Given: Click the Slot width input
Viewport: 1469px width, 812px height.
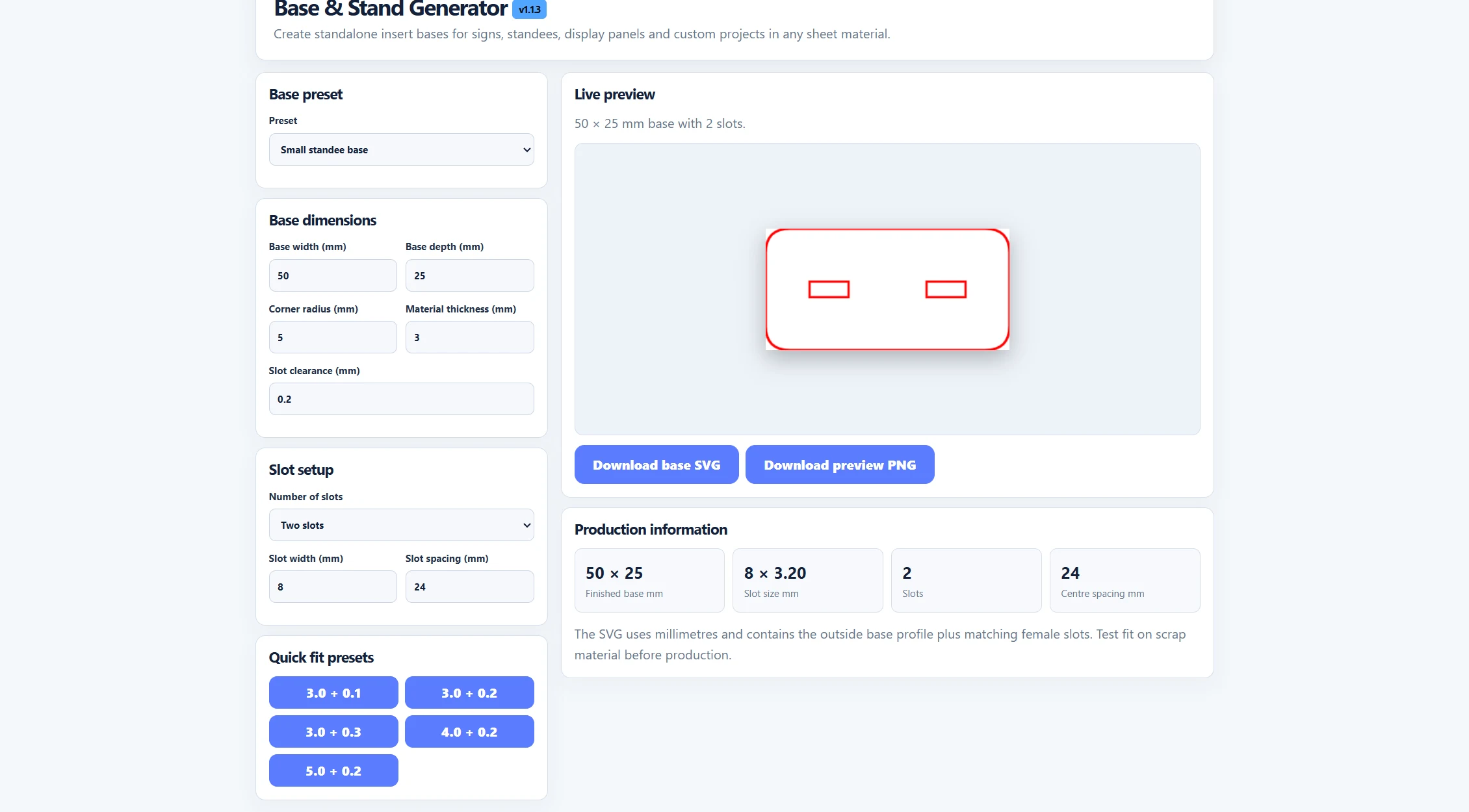Looking at the screenshot, I should pos(333,587).
